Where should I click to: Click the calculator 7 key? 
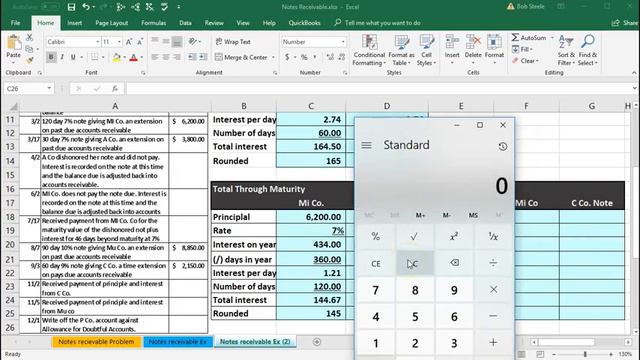[x=376, y=290]
